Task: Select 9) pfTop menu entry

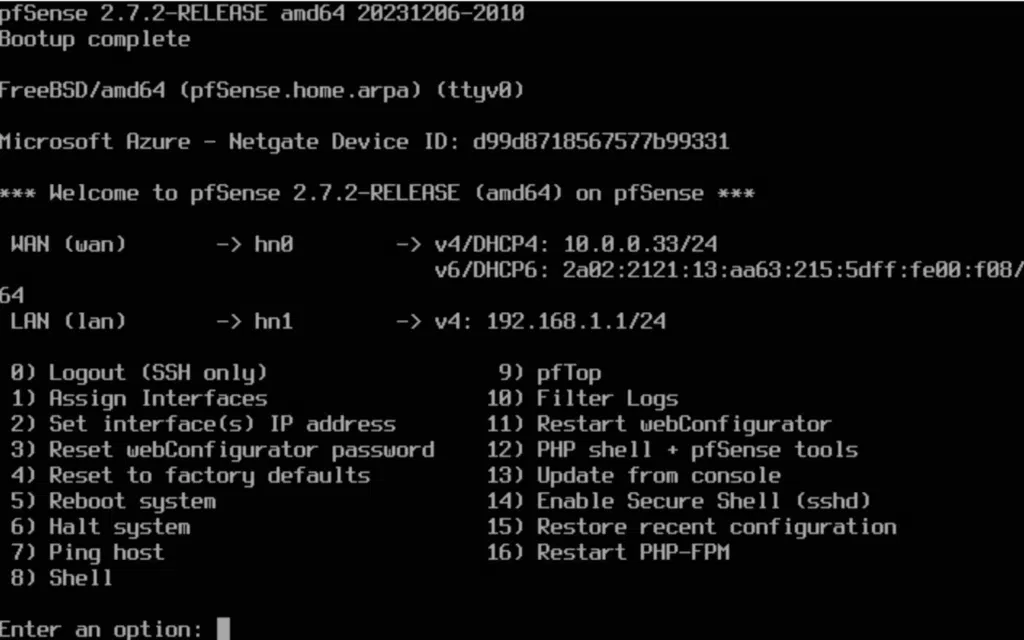Action: coord(550,373)
